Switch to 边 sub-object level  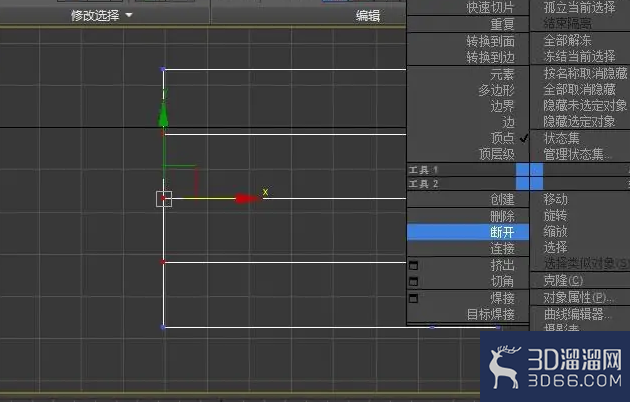pos(508,122)
